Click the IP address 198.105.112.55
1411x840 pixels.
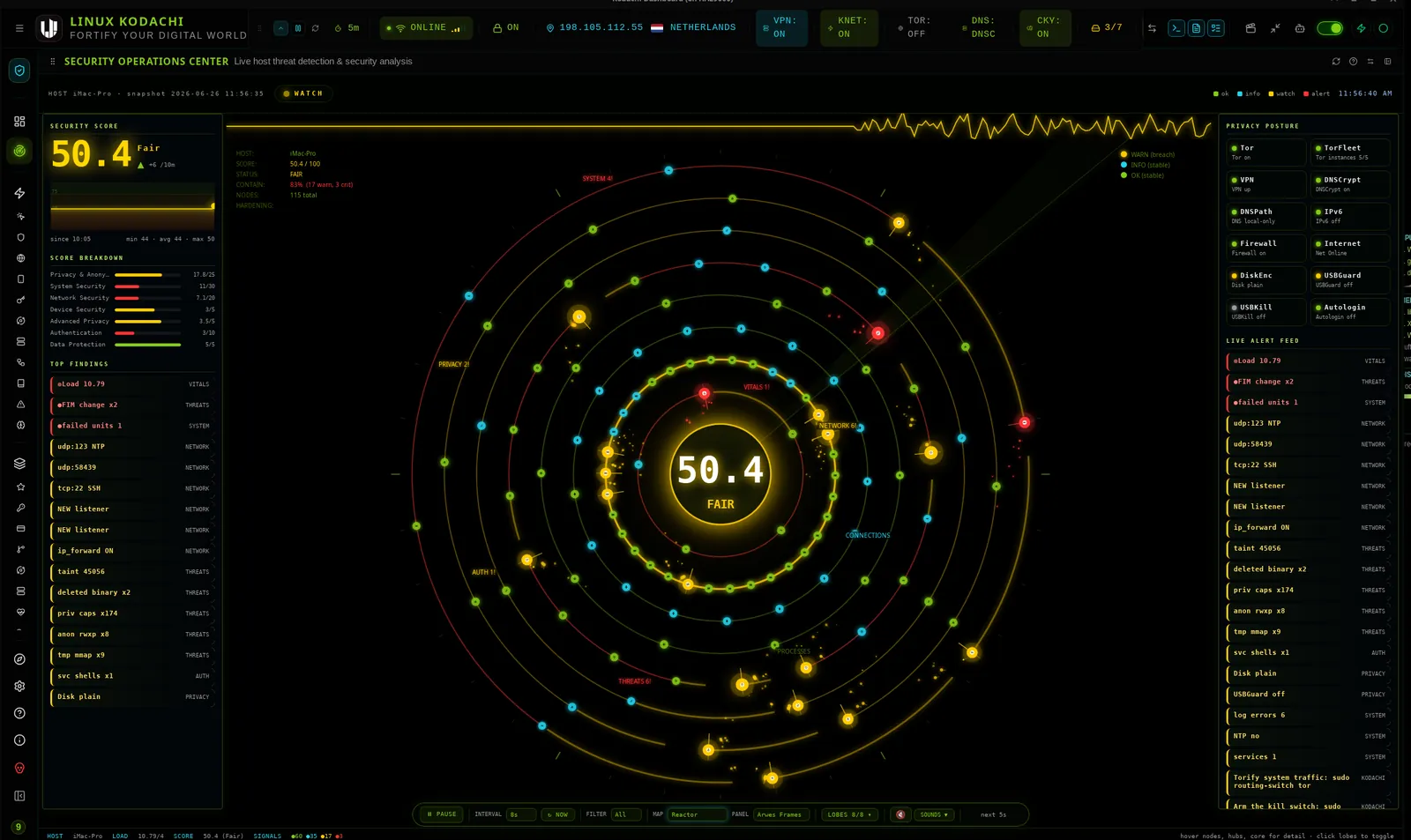click(x=601, y=27)
